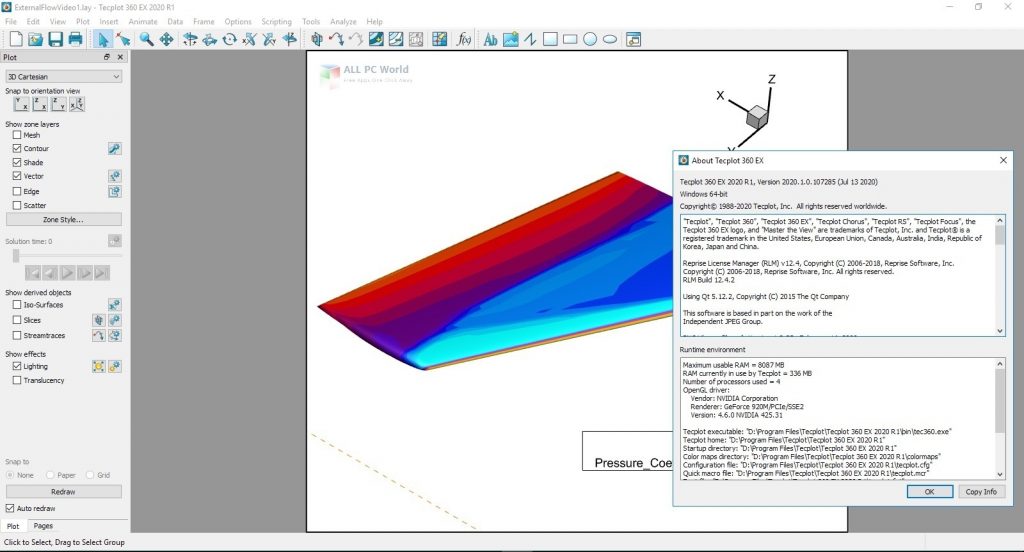
Task: Open Iso-Surfaces details icon
Action: click(114, 304)
